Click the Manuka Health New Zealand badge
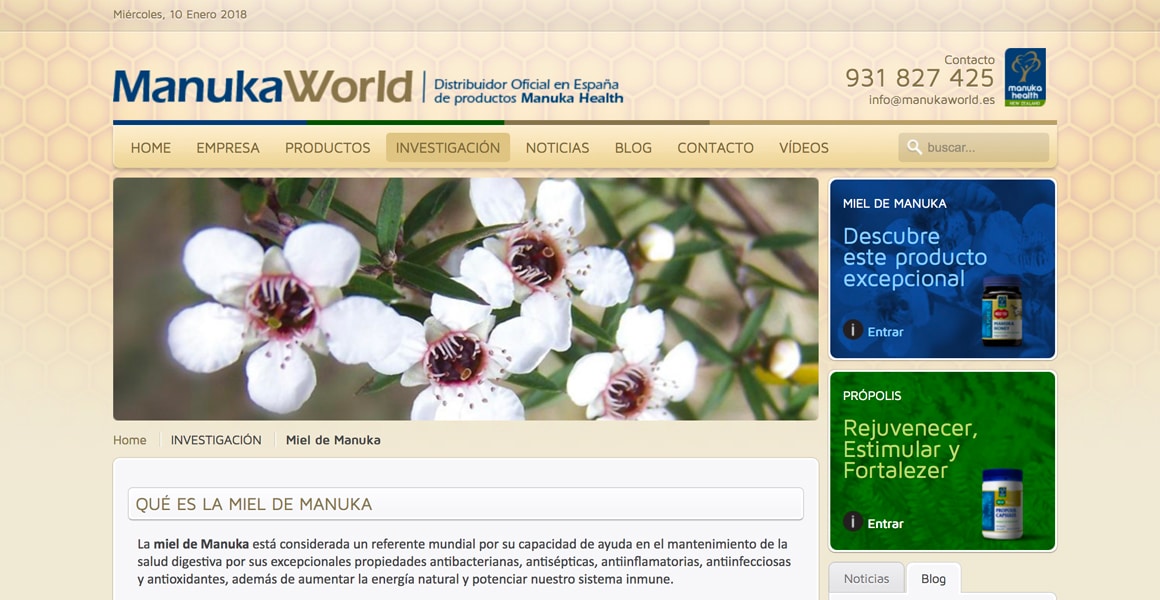The image size is (1160, 600). coord(1025,77)
